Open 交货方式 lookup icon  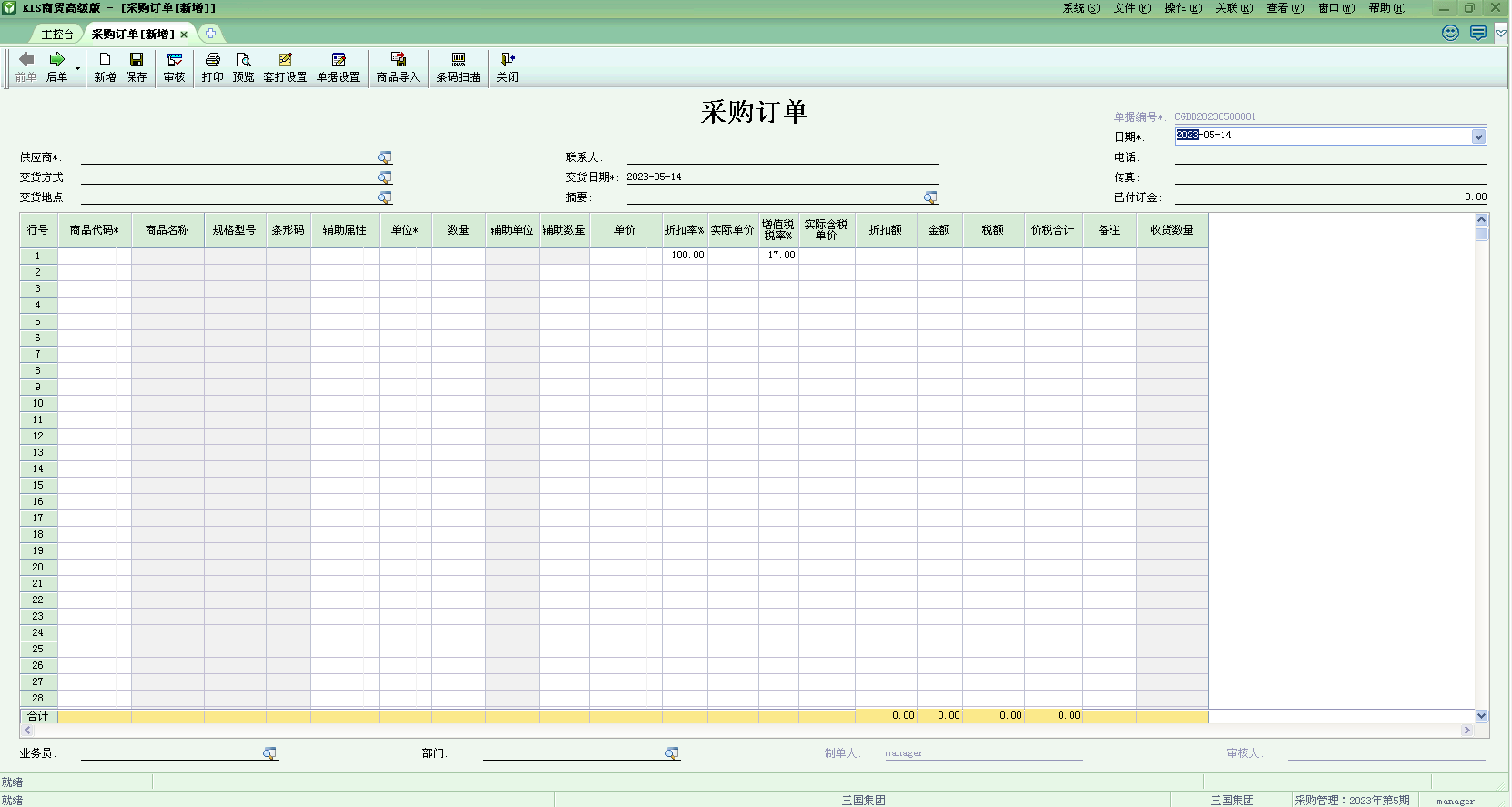(384, 177)
